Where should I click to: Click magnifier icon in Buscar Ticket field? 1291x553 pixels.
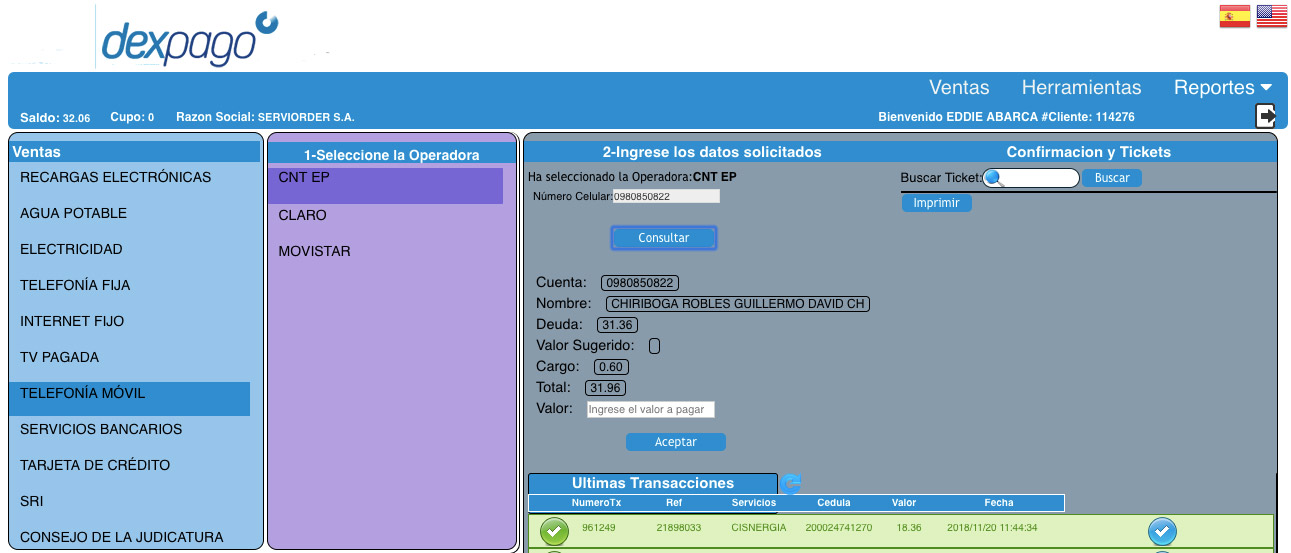click(x=994, y=178)
